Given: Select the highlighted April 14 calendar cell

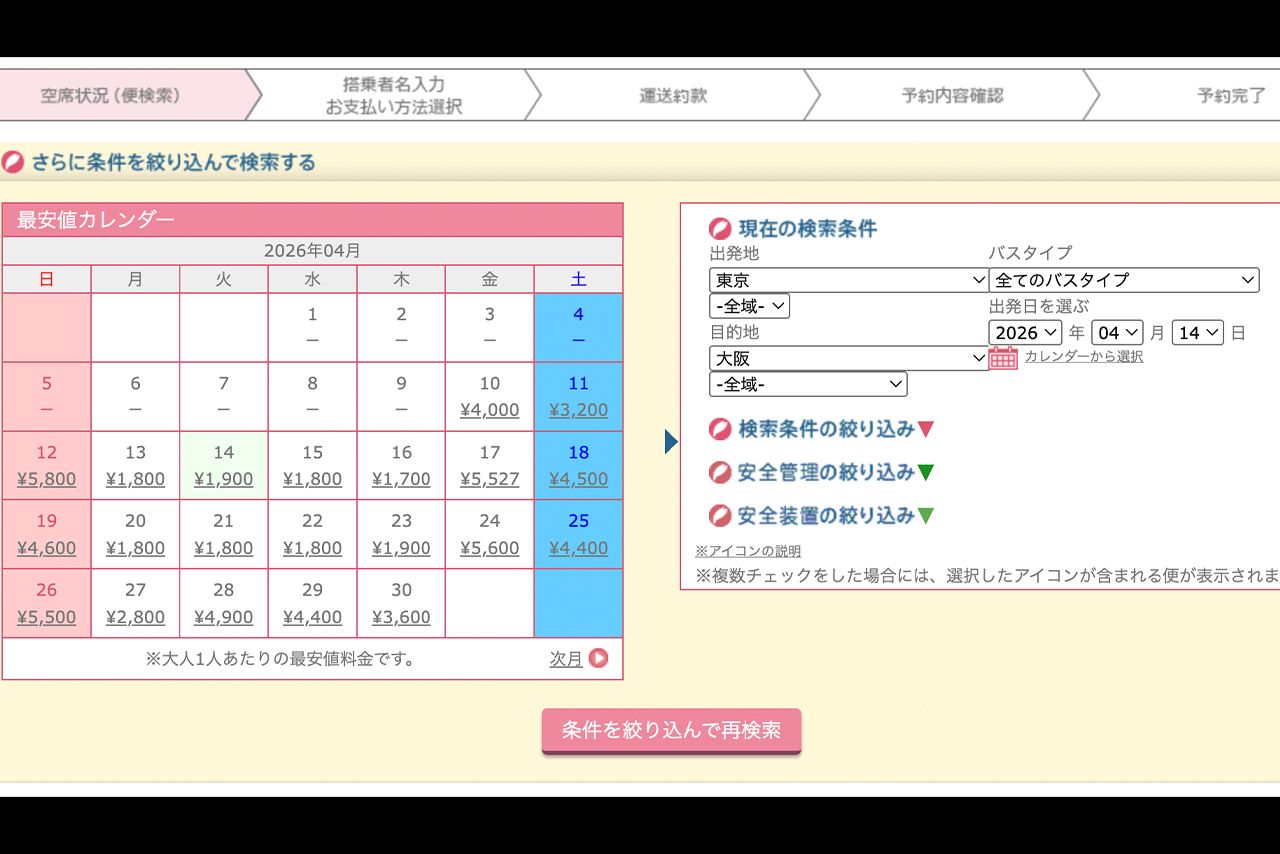Looking at the screenshot, I should click(224, 466).
